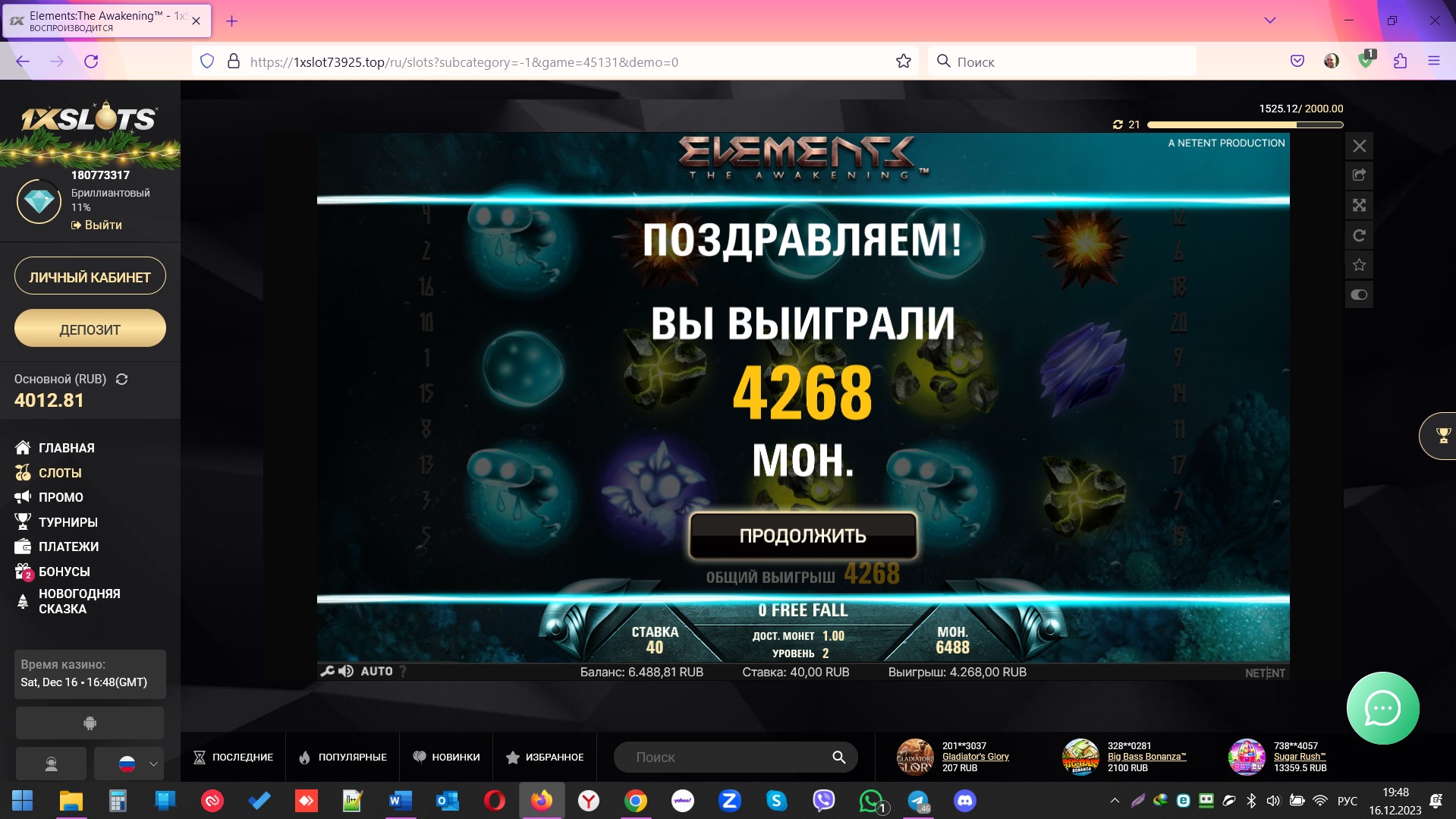The width and height of the screenshot is (1456, 819).
Task: Refresh the main RUB balance
Action: (121, 379)
